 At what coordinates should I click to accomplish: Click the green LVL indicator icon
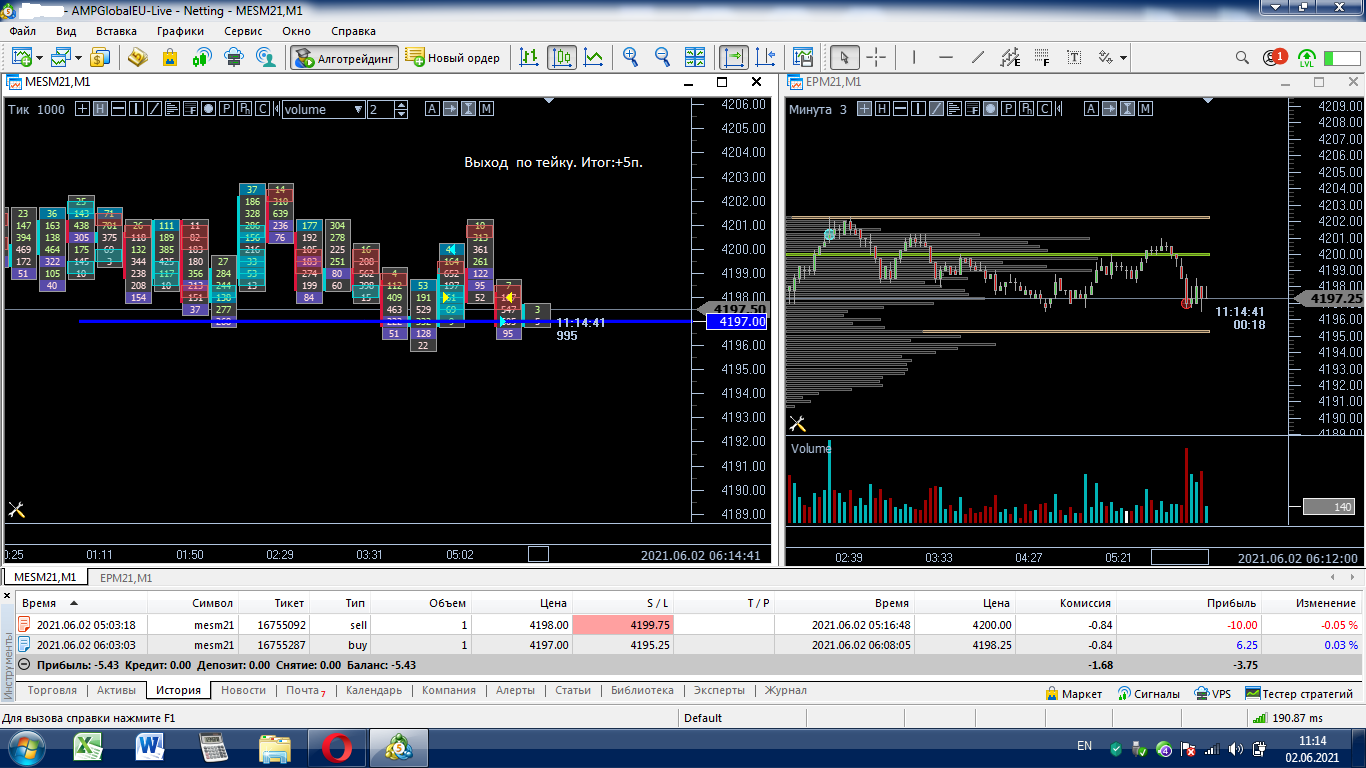pyautogui.click(x=1307, y=58)
